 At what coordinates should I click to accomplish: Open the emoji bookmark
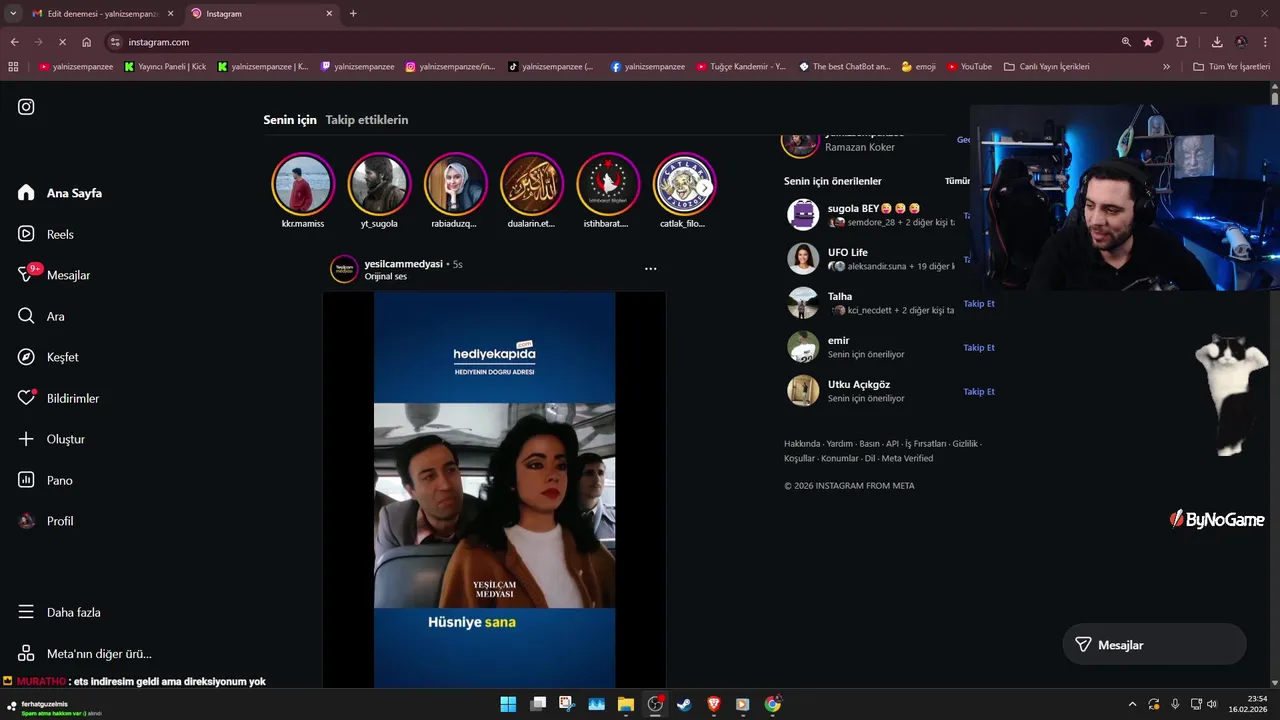point(918,67)
